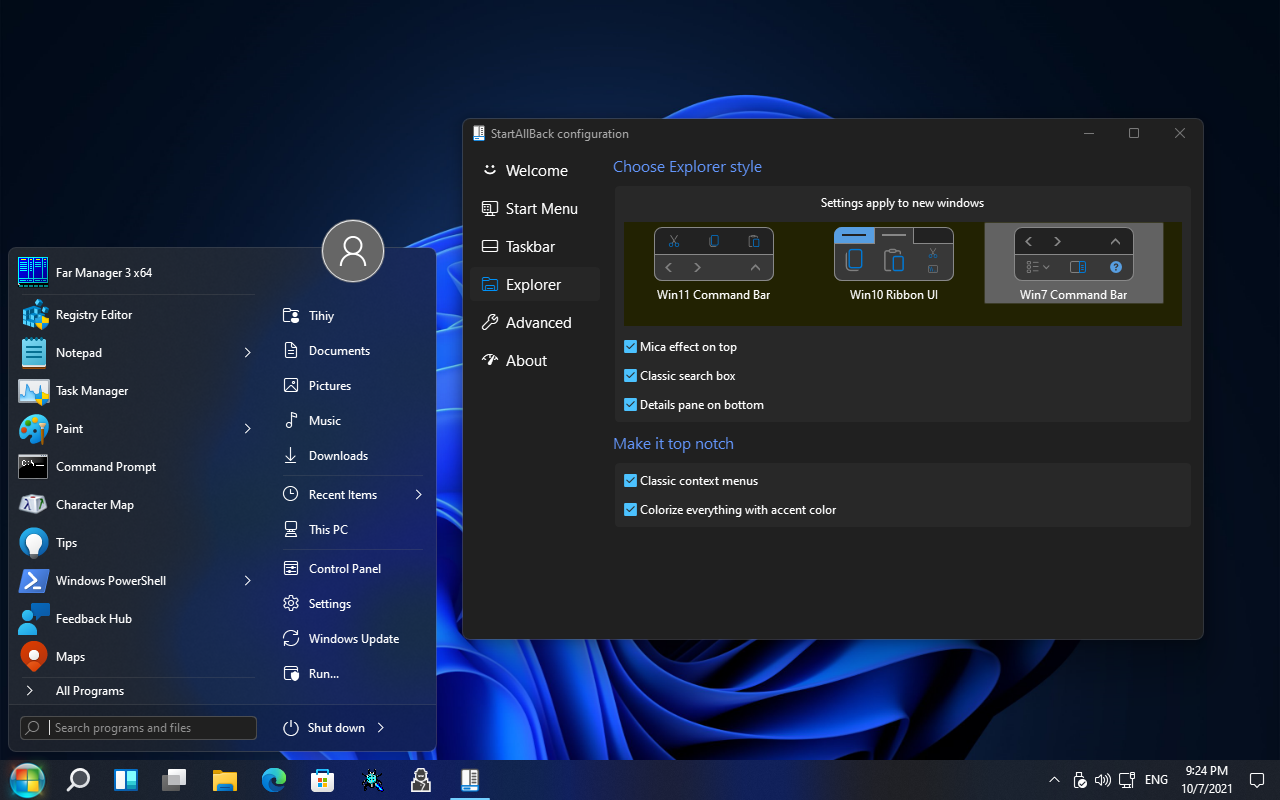Open the Advanced configuration section
This screenshot has width=1280, height=800.
[538, 323]
